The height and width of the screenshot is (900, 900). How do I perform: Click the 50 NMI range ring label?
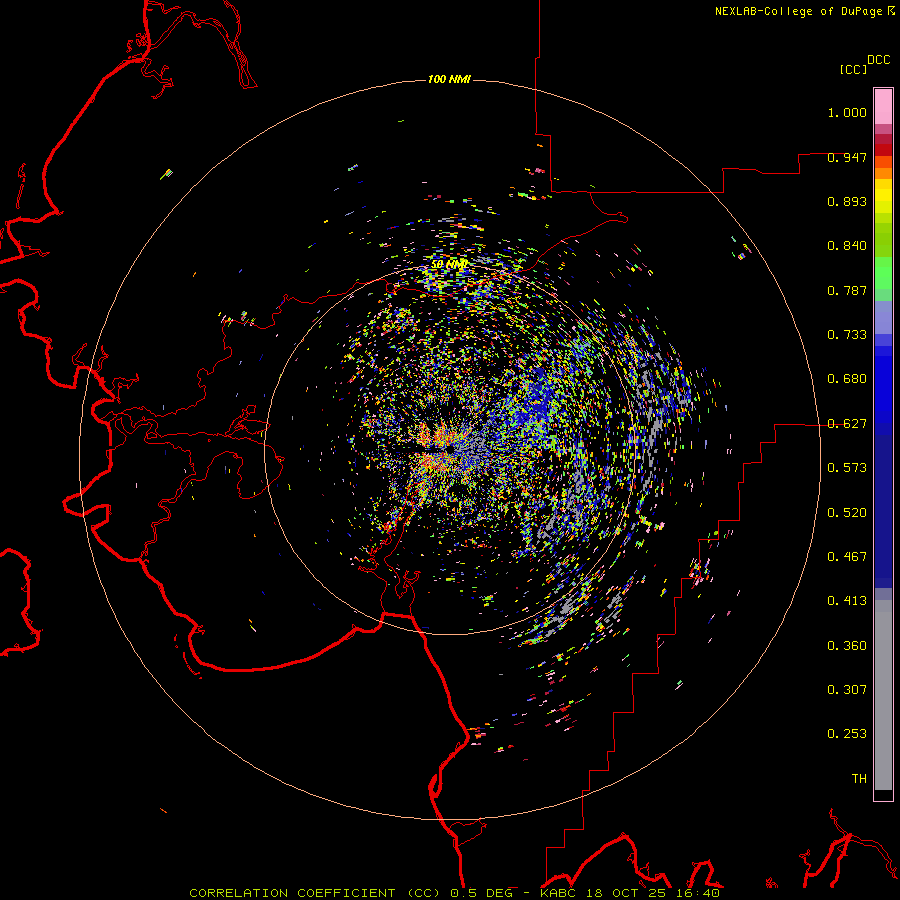click(x=449, y=265)
